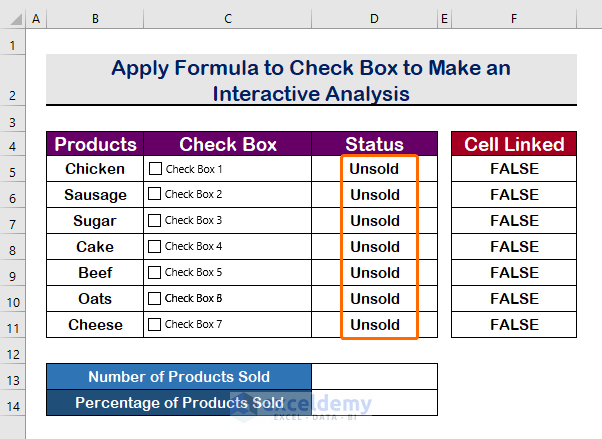The width and height of the screenshot is (602, 439).
Task: Enable Check Box 7 for Cheese
Action: coord(155,325)
